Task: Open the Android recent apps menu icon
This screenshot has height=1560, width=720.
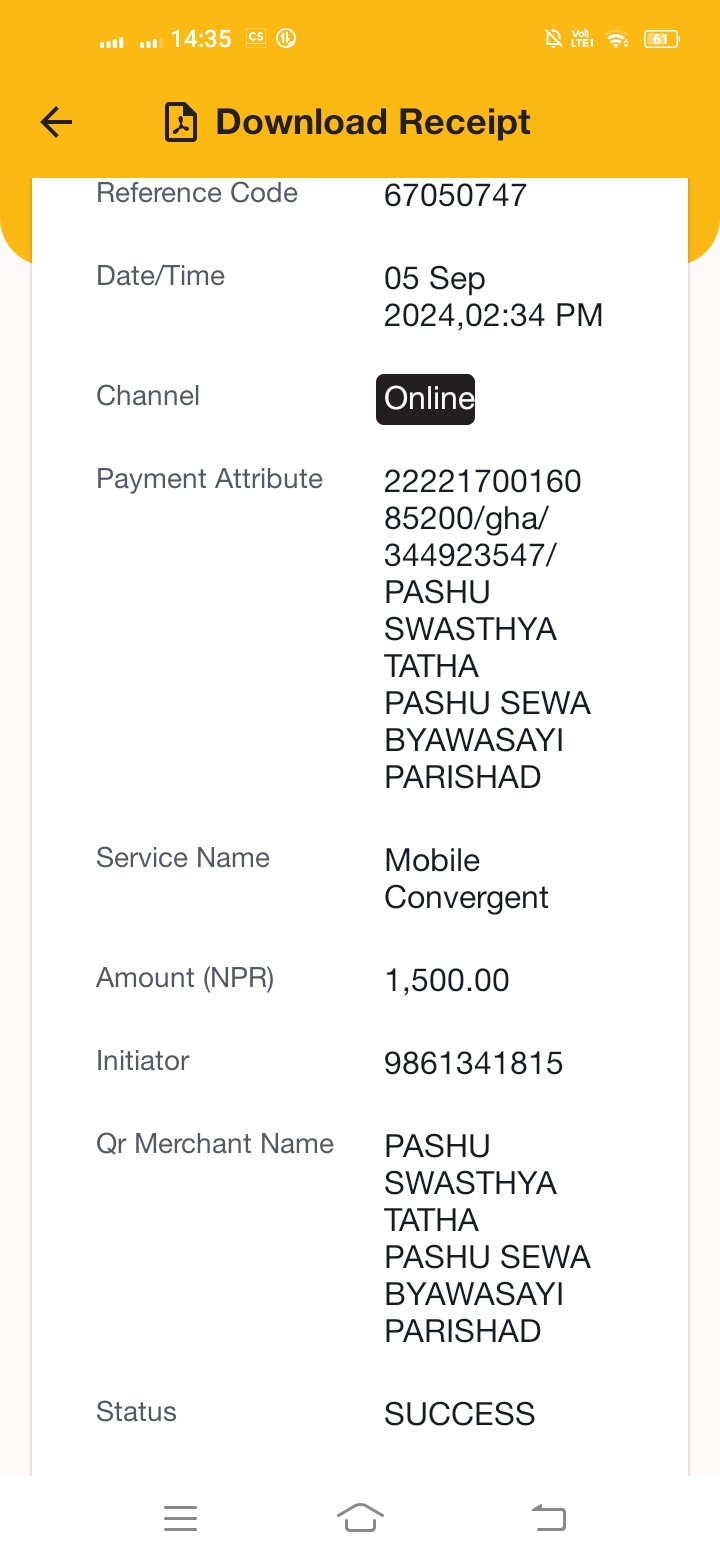Action: pyautogui.click(x=180, y=1518)
